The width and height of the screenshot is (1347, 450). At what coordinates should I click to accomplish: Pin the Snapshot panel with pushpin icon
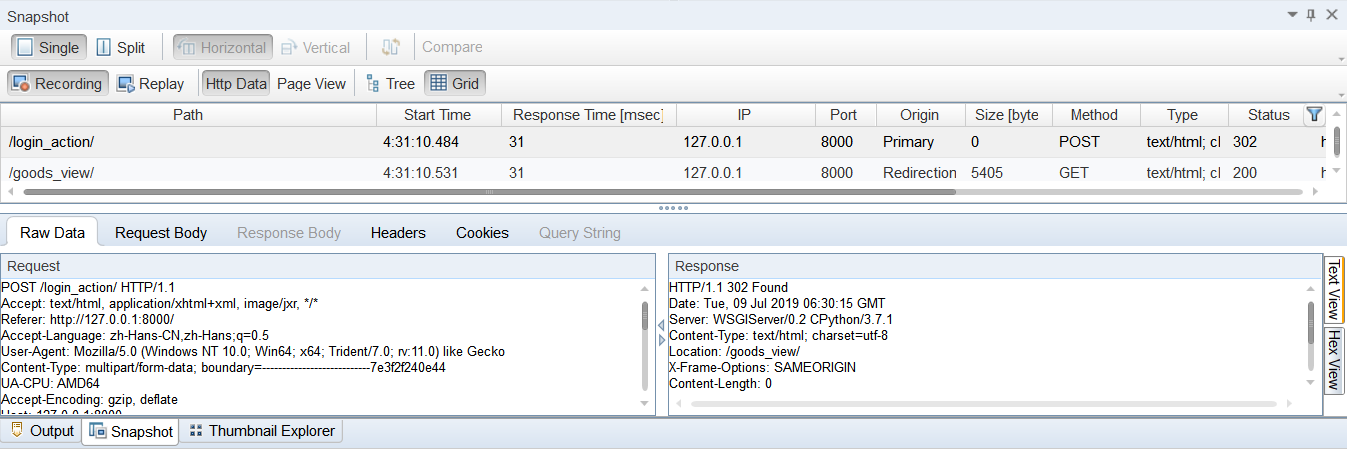pos(1311,15)
